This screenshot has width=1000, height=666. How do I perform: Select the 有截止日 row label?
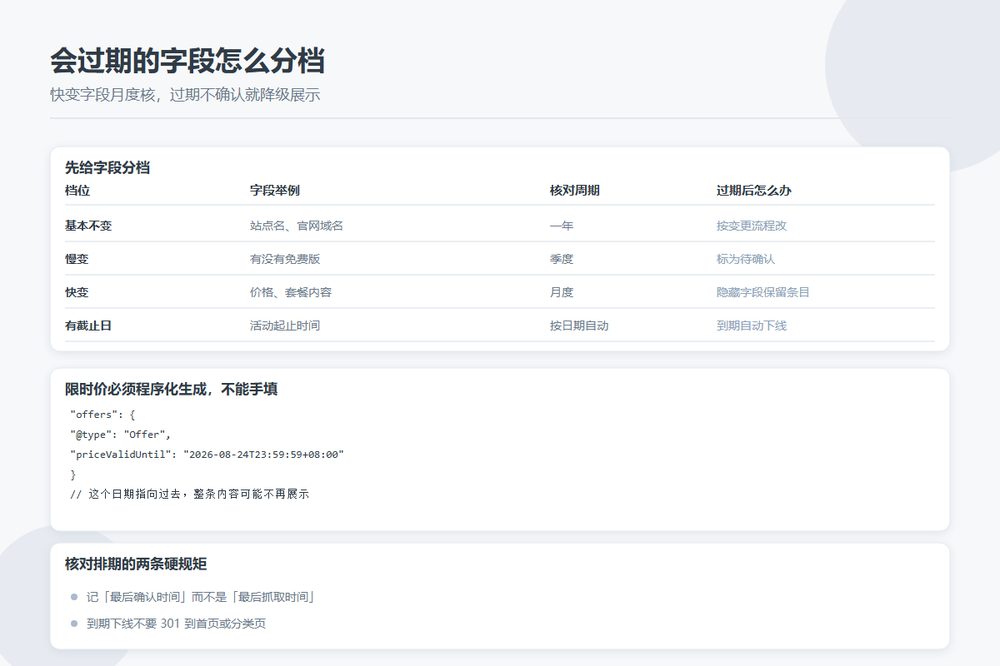88,325
